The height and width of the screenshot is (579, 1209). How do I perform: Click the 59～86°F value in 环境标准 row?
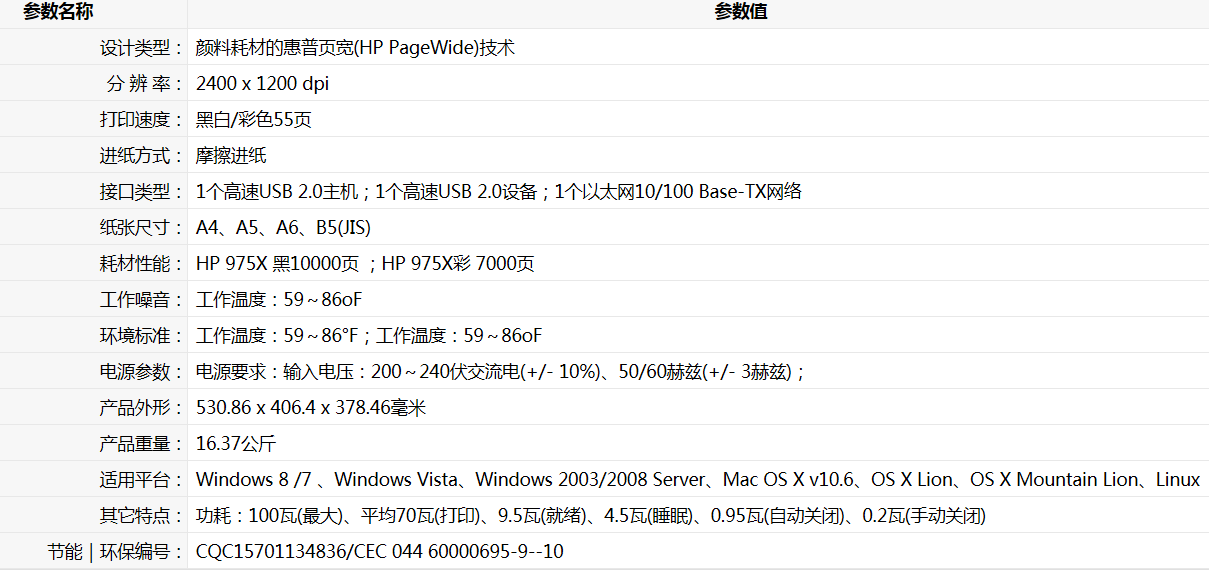click(x=369, y=335)
